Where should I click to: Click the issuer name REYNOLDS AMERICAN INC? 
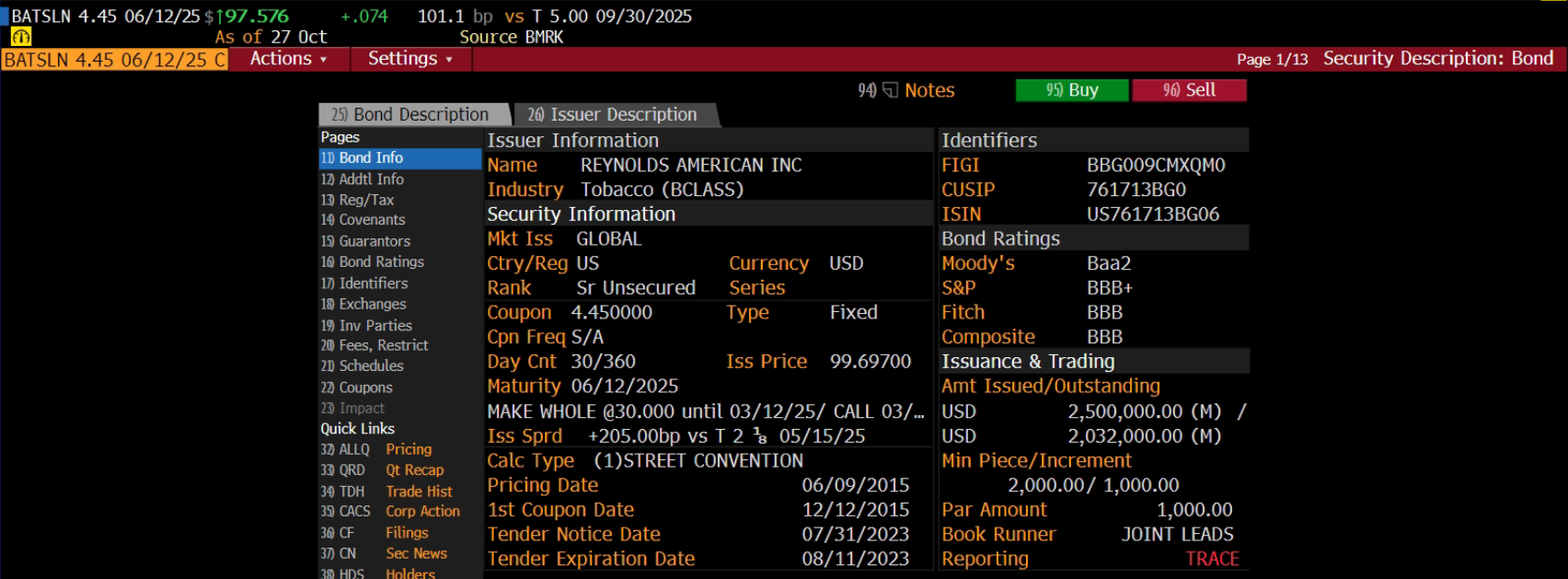coord(691,166)
